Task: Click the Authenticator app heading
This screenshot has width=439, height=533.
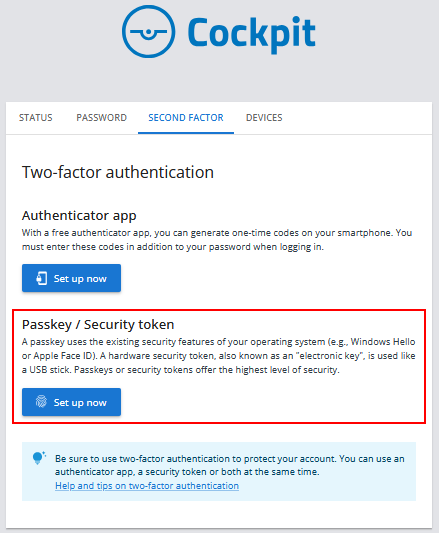Action: [79, 216]
